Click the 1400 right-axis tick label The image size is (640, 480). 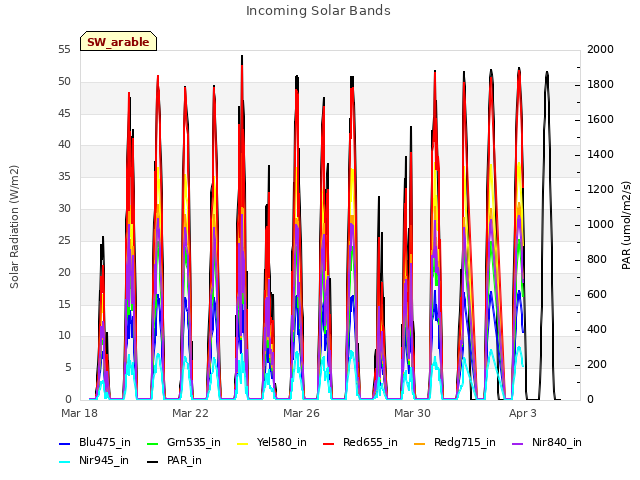(x=600, y=154)
